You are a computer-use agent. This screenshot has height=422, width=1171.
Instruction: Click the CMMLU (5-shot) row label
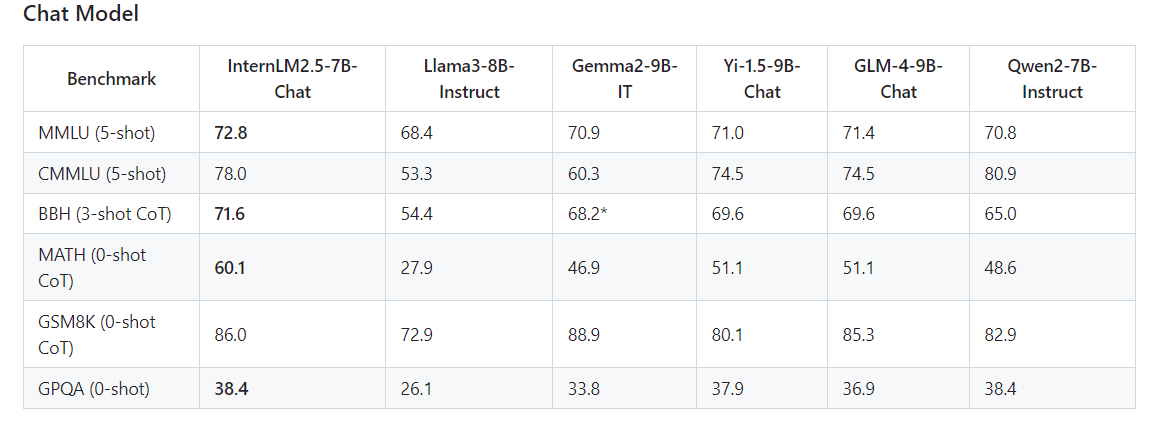[101, 173]
